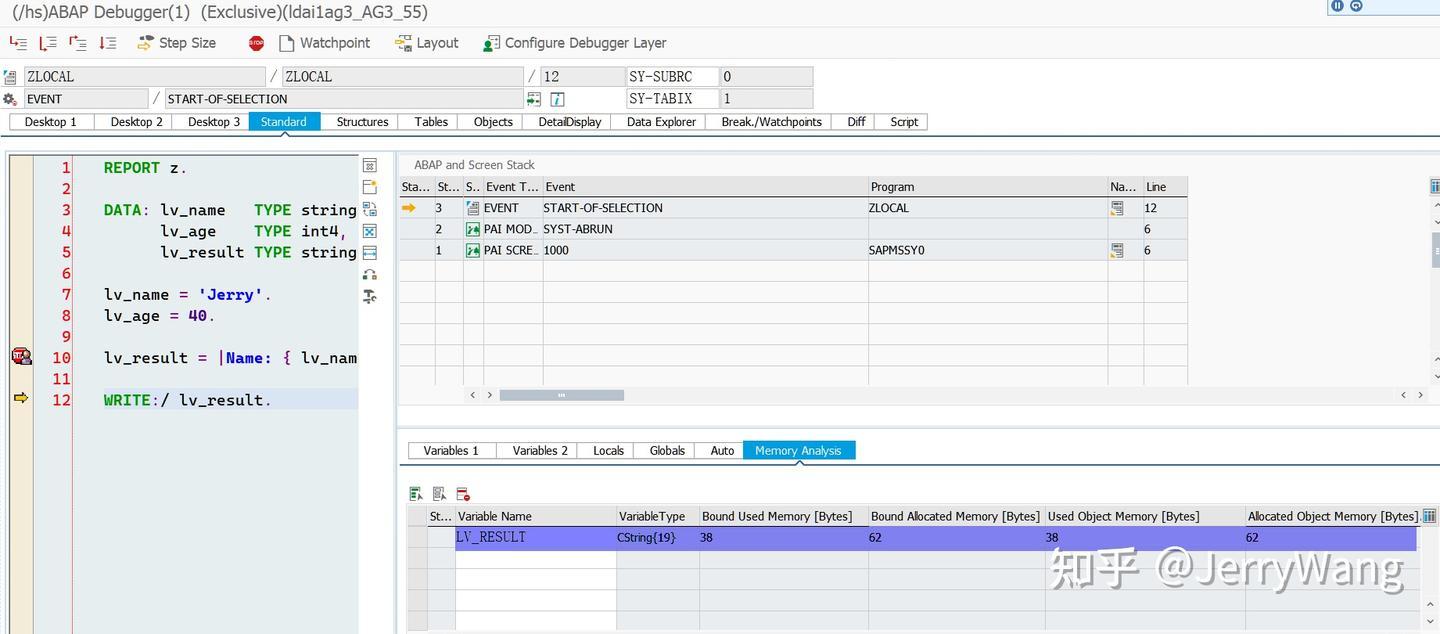The height and width of the screenshot is (634, 1440).
Task: Toggle the breakpoint marker on line 10
Action: tap(21, 357)
